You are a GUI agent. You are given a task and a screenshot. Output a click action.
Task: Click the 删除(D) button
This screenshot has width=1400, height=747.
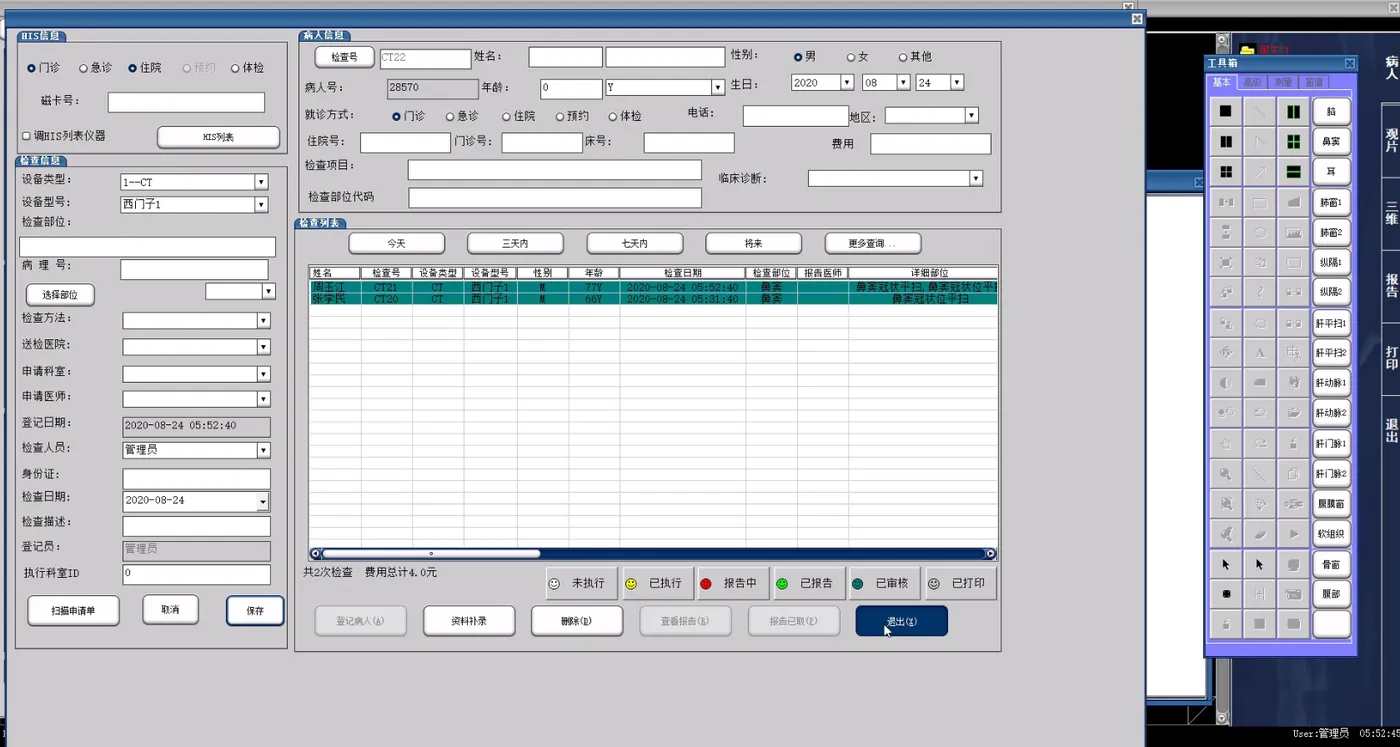pos(577,621)
